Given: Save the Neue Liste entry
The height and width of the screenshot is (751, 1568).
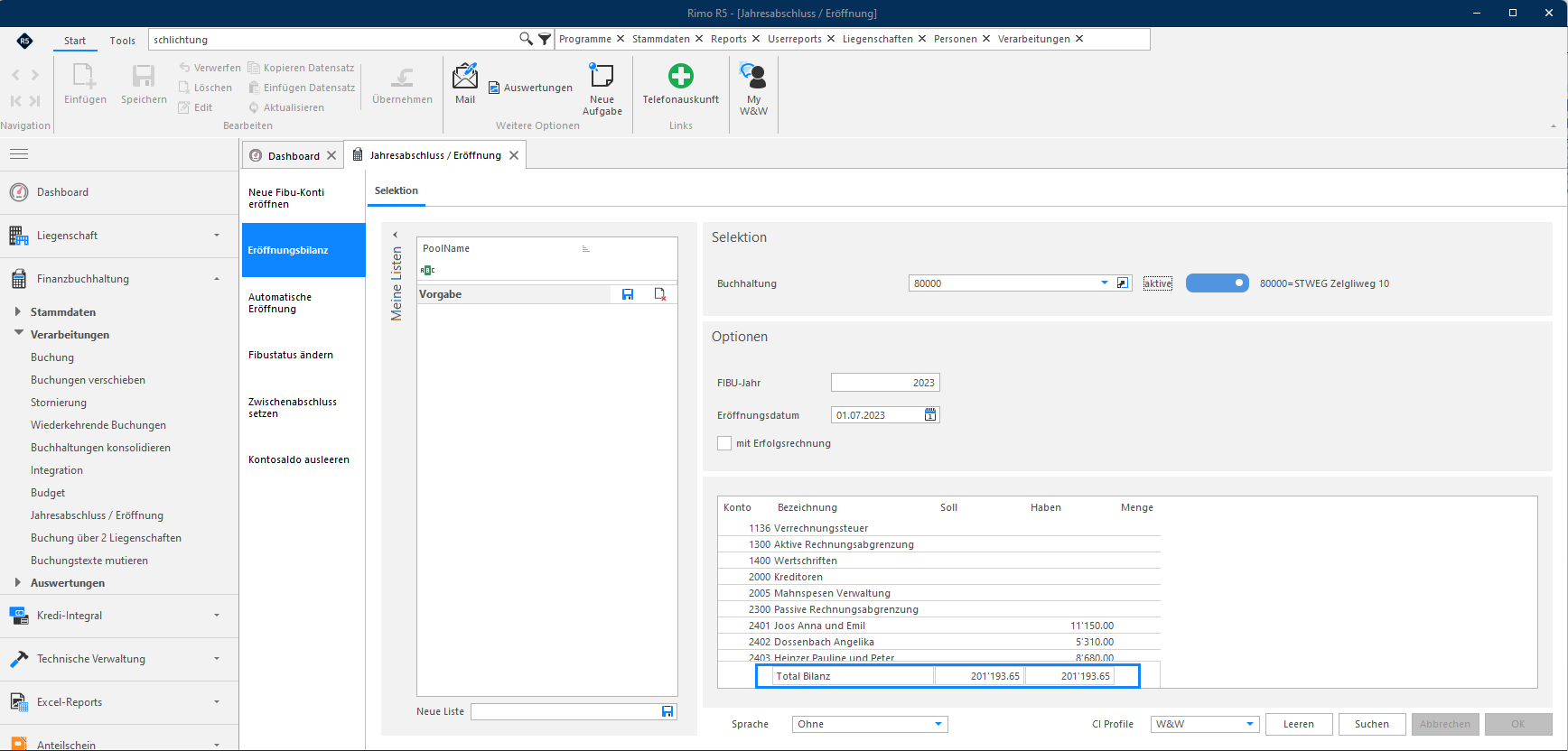Looking at the screenshot, I should 667,711.
